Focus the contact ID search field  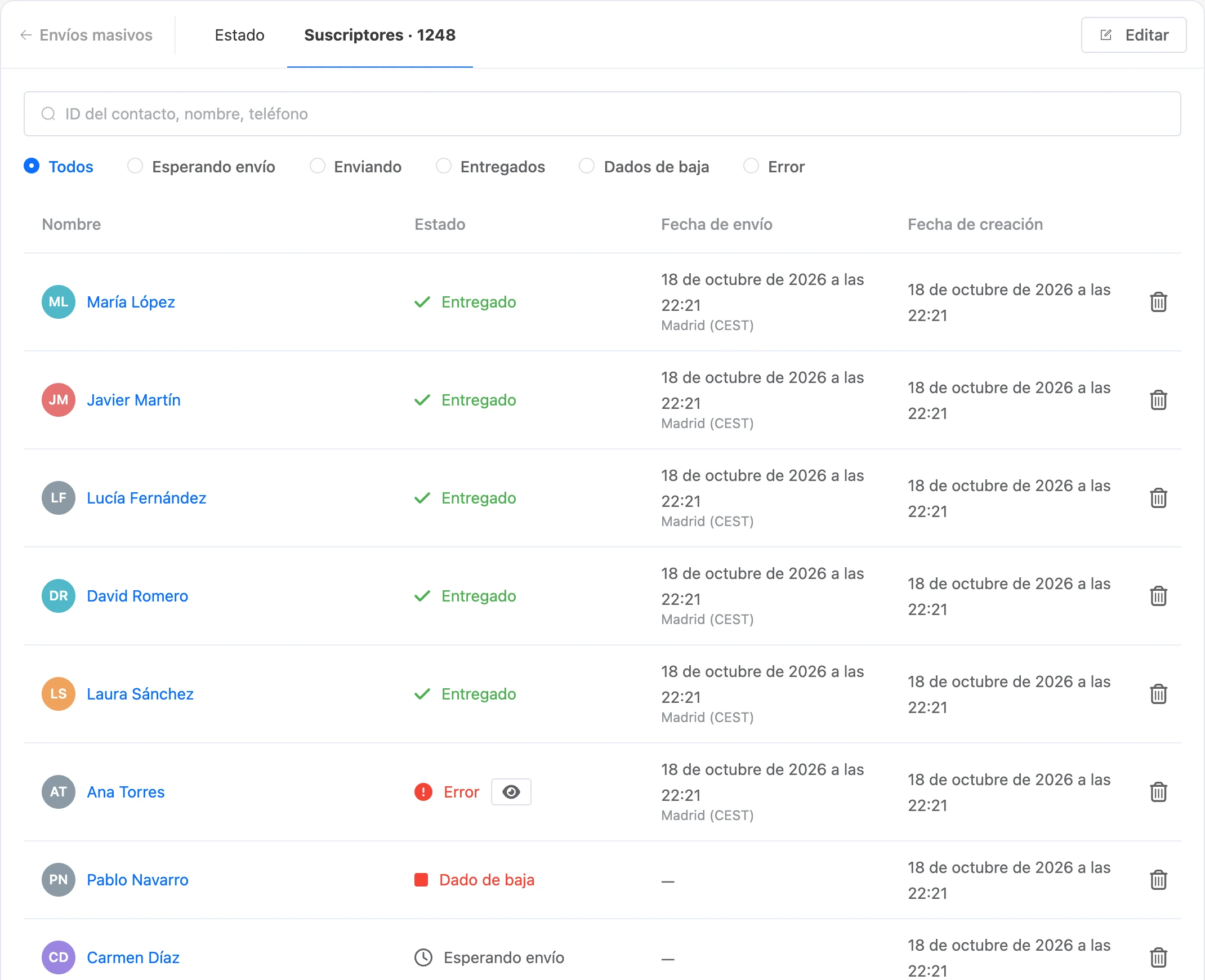pos(602,113)
